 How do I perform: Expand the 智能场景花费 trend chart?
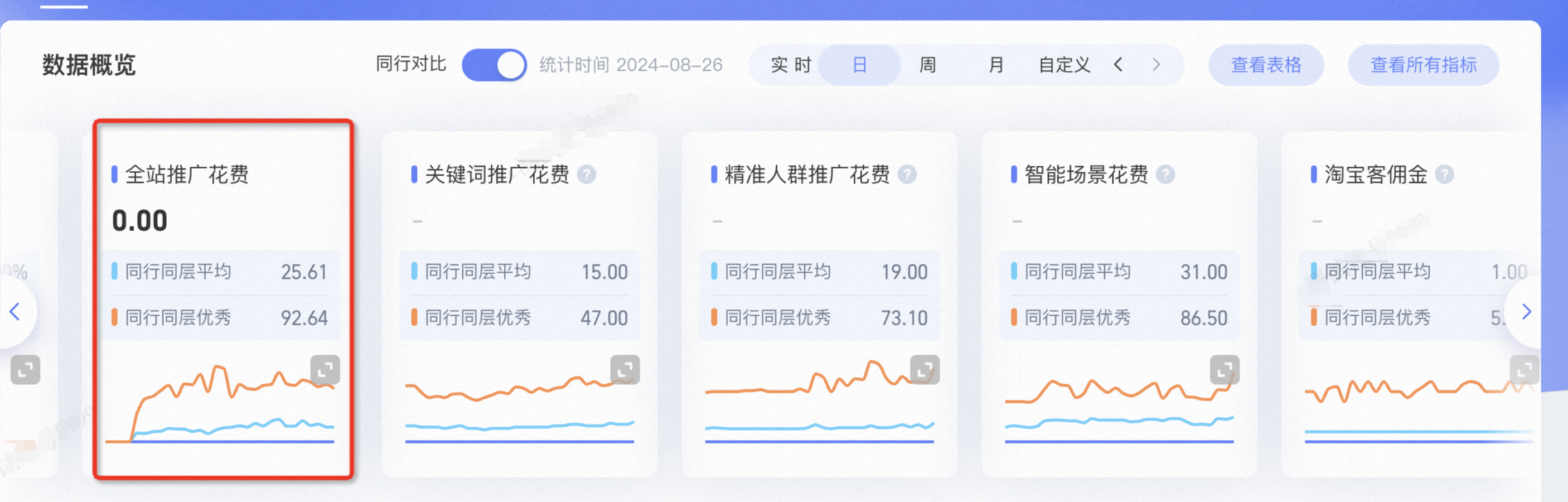(1225, 369)
